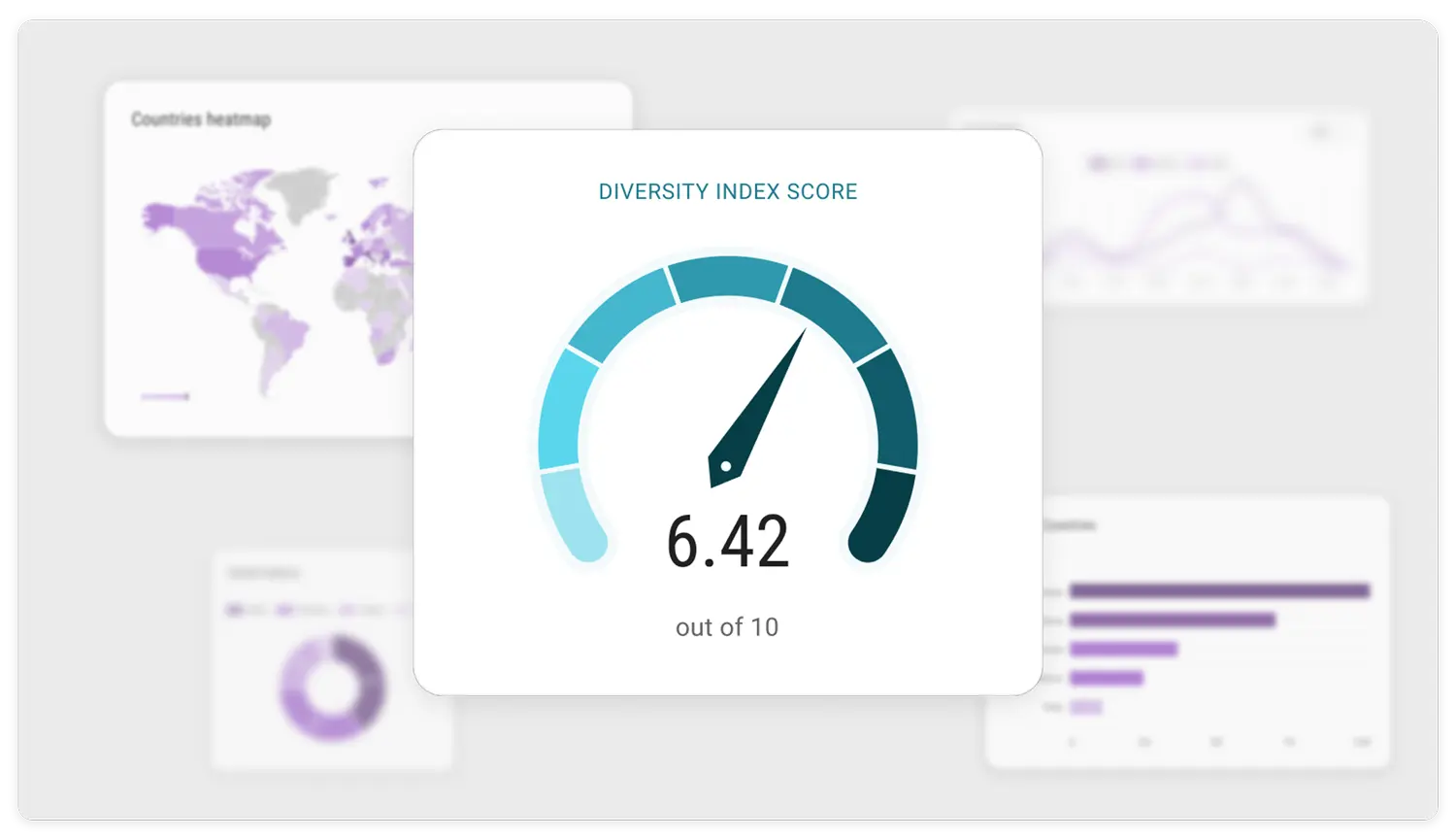Image resolution: width=1456 pixels, height=839 pixels.
Task: Select the shortest bar in the bar chart
Action: (1086, 707)
